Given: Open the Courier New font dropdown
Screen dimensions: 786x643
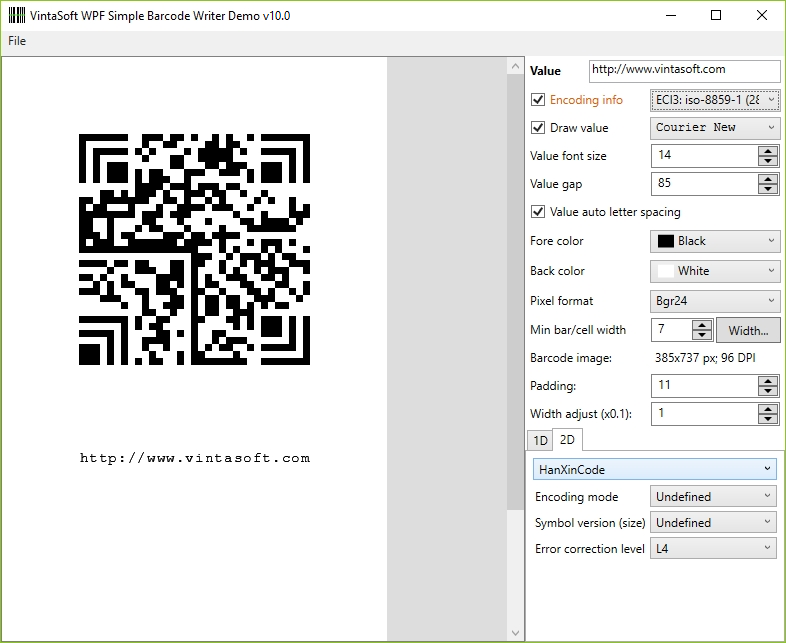Looking at the screenshot, I should tap(715, 128).
